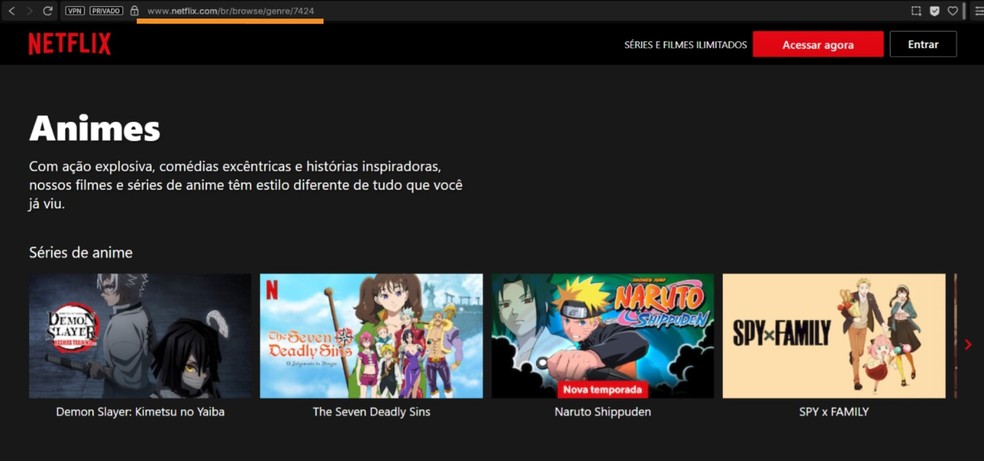984x461 pixels.
Task: Open the snapshot capture tool icon
Action: [x=916, y=11]
